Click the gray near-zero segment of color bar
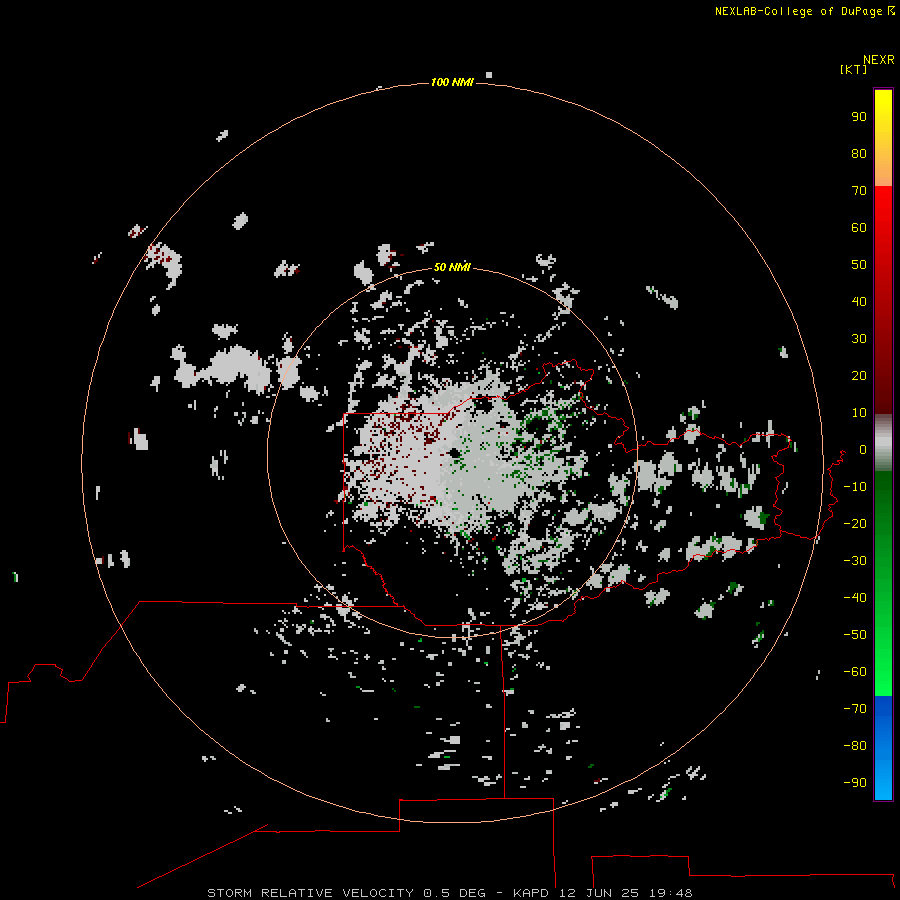The height and width of the screenshot is (900, 900). pos(883,443)
